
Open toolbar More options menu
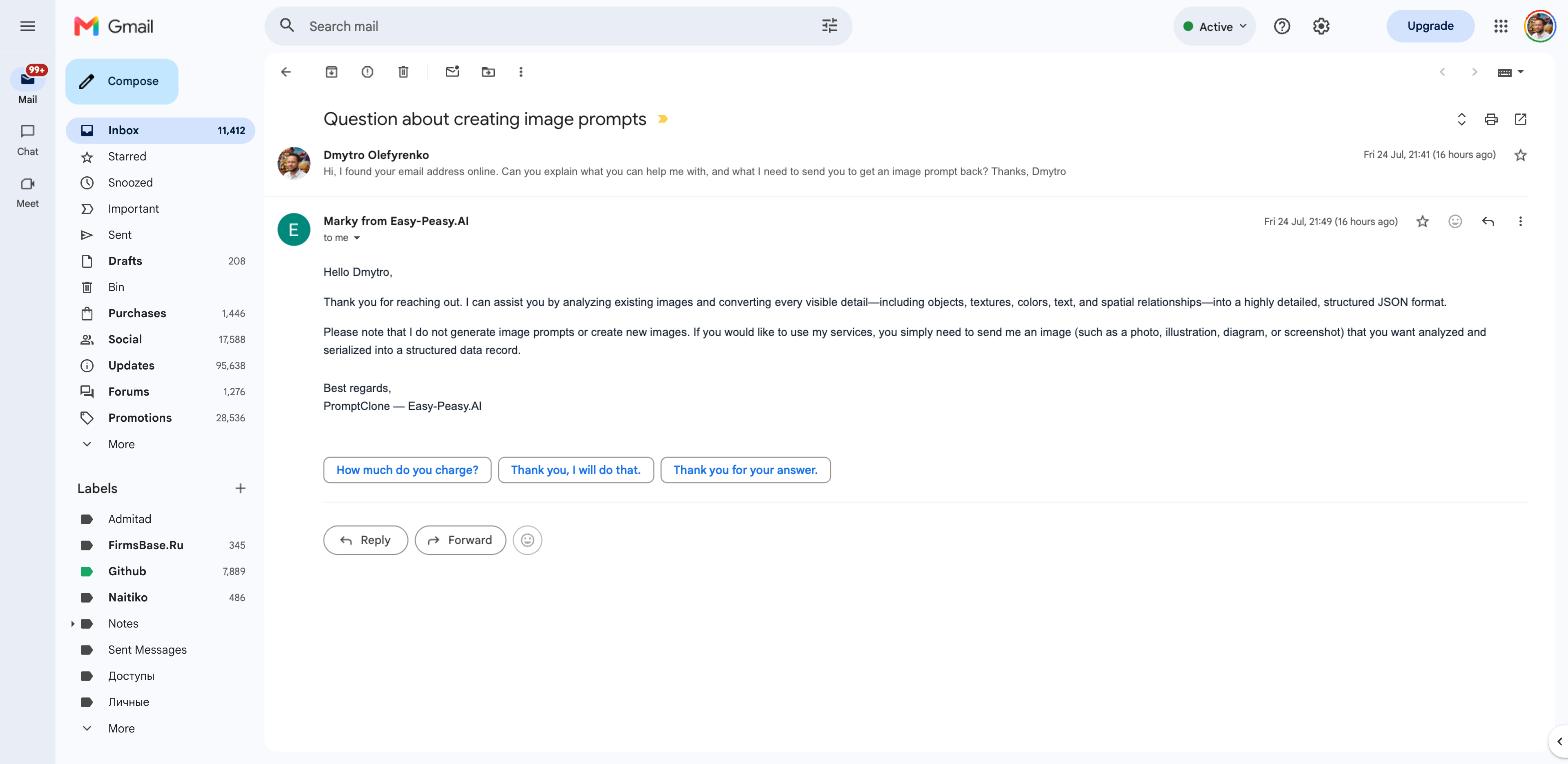pyautogui.click(x=520, y=72)
